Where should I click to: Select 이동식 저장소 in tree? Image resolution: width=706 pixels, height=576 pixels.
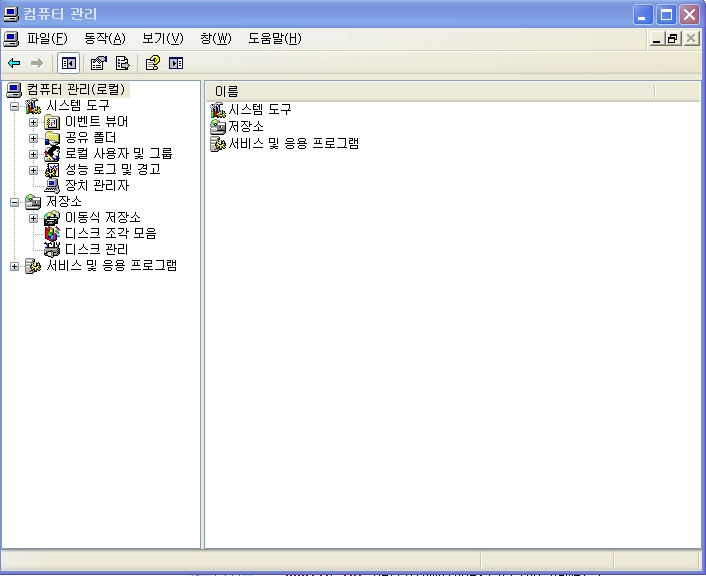pos(103,218)
